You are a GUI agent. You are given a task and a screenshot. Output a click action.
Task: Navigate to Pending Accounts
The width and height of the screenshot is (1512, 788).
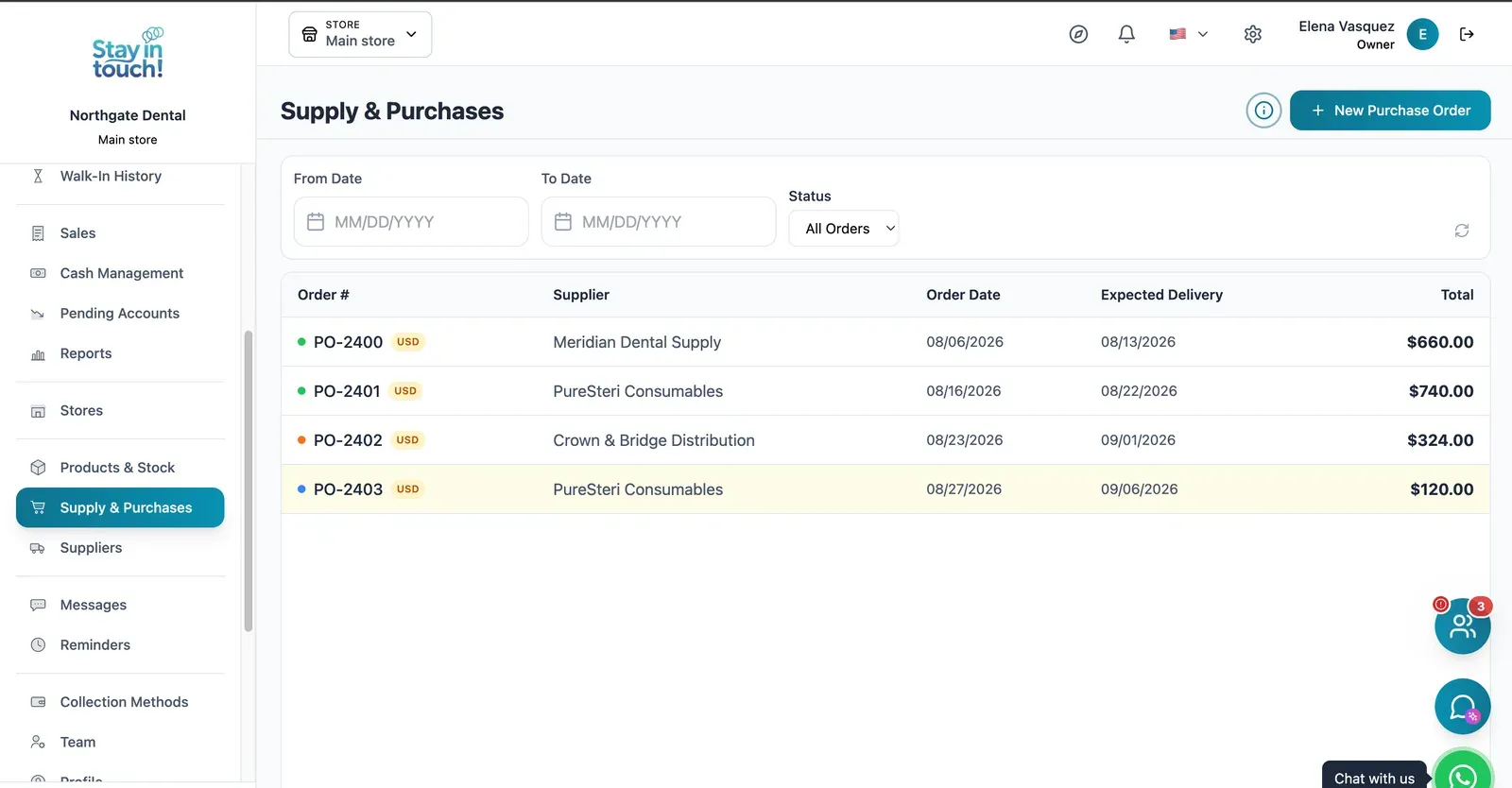(121, 314)
